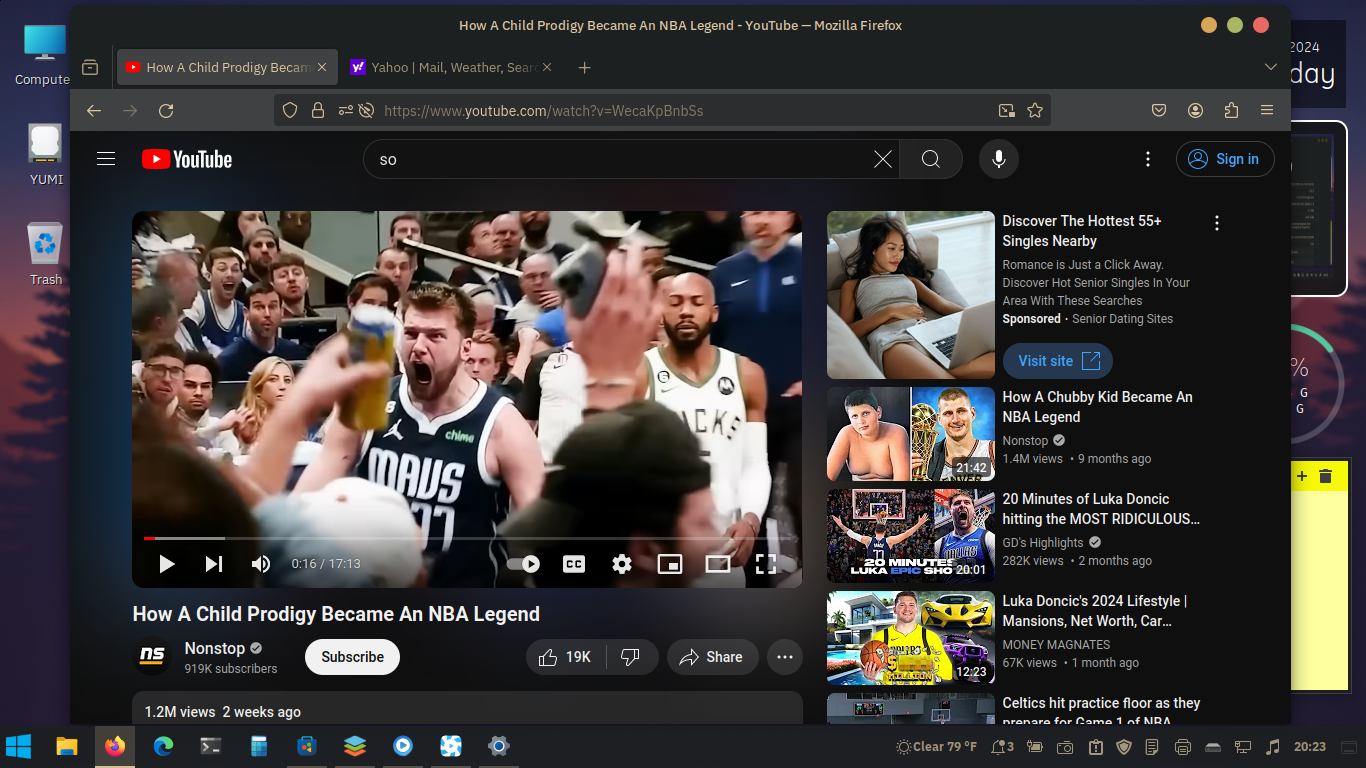The height and width of the screenshot is (768, 1366).
Task: Click Visit site on the sponsored ad
Action: [1058, 361]
